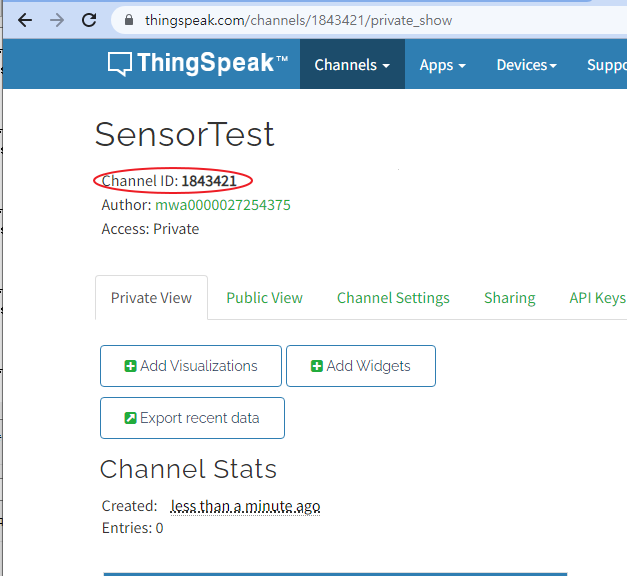Click the Channel ID number 1843421
The image size is (627, 576).
209,181
